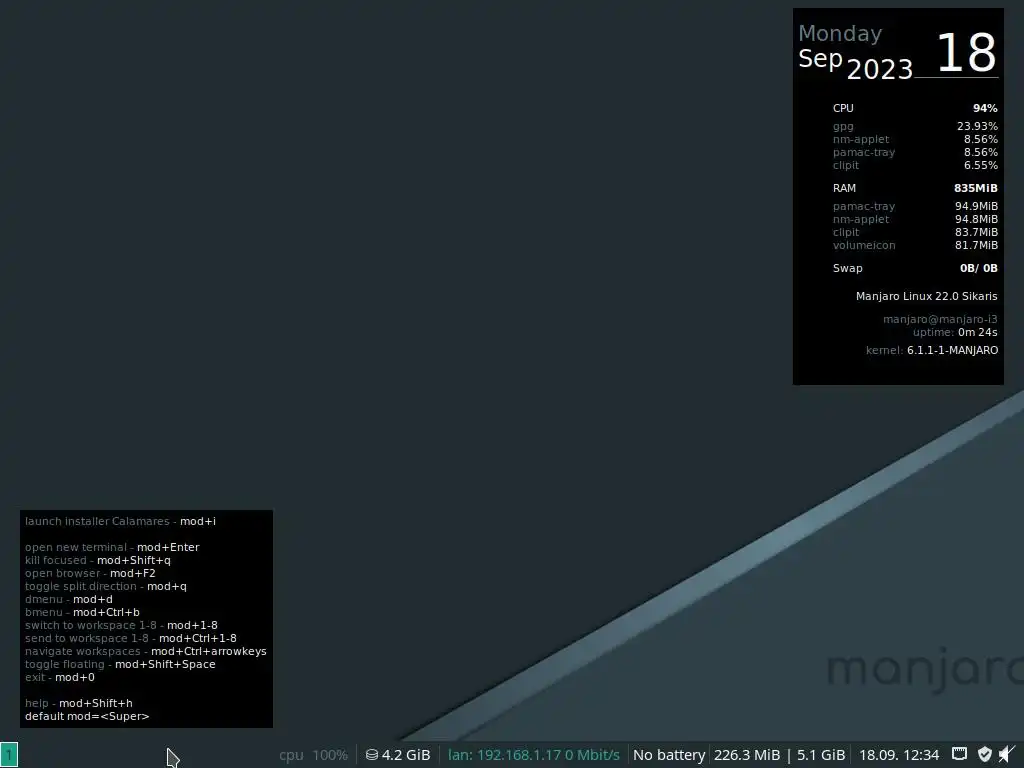Click the 226.3 MiB memory entry
The height and width of the screenshot is (768, 1024).
(x=746, y=755)
